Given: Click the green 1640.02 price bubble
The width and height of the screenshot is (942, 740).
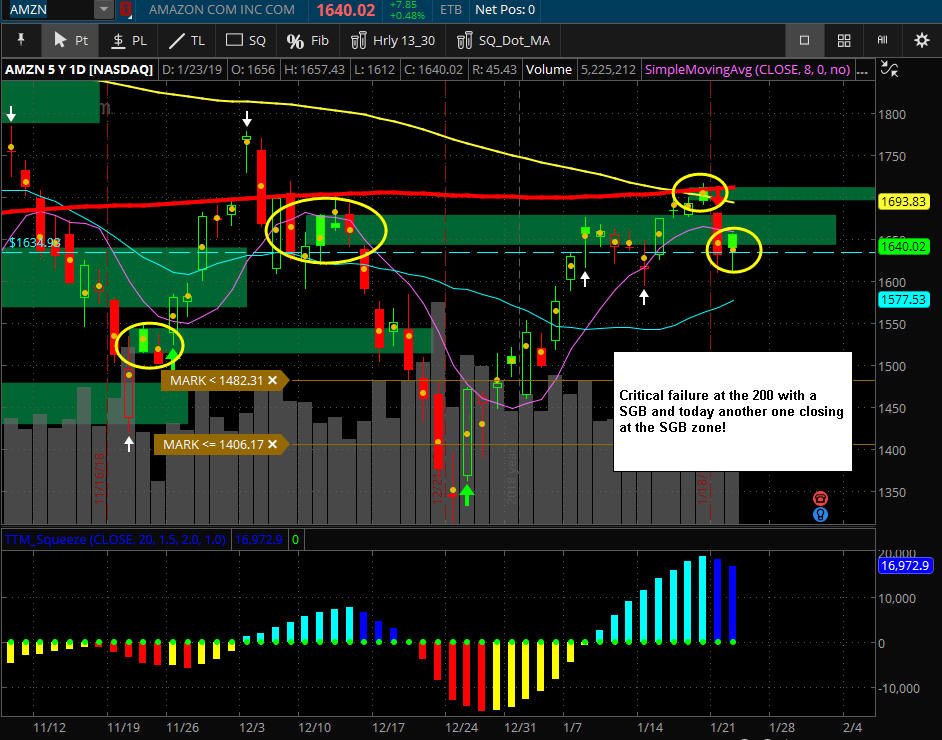Looking at the screenshot, I should (x=904, y=246).
